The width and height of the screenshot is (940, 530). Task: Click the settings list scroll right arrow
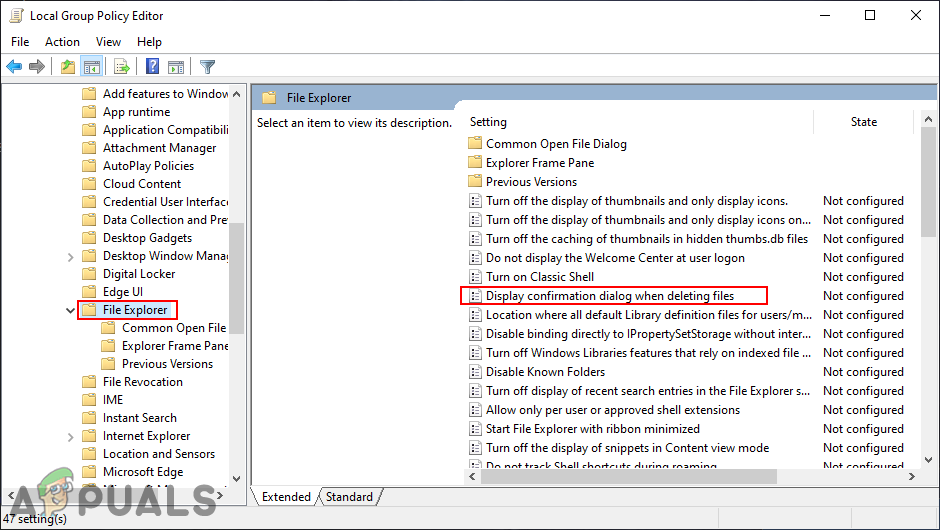click(x=912, y=477)
